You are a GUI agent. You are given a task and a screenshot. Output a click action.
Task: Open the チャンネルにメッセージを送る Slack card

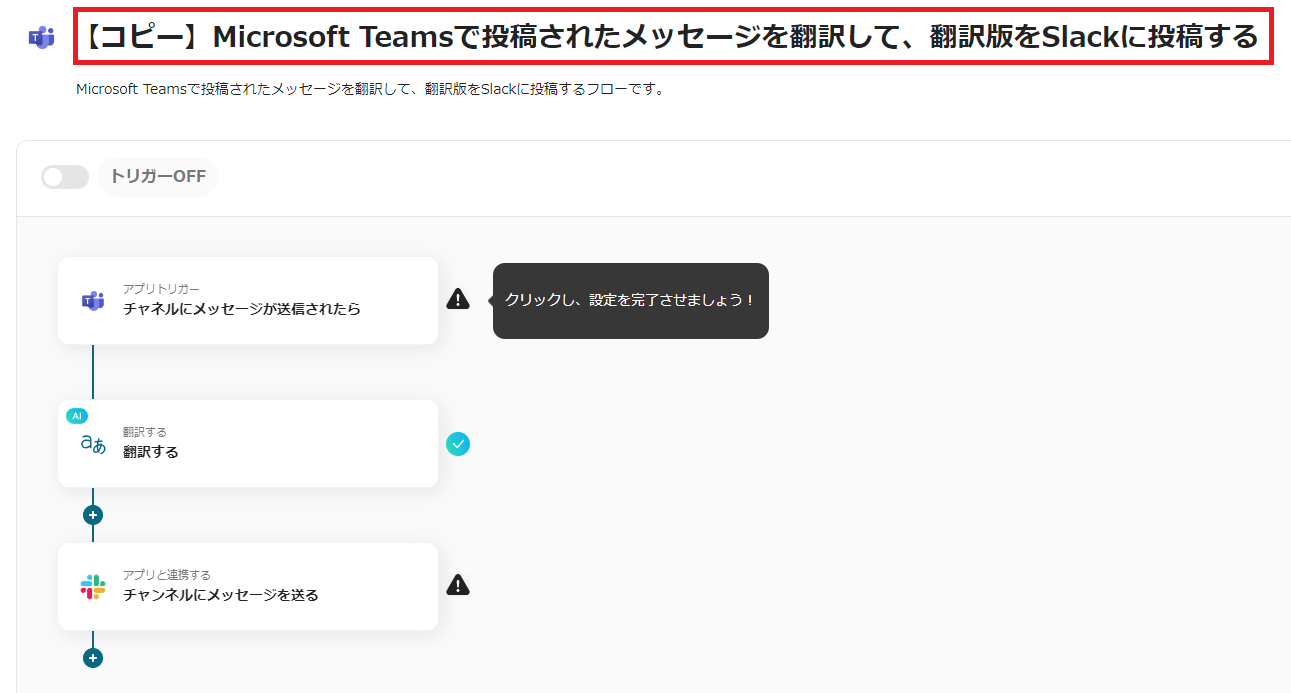(248, 586)
